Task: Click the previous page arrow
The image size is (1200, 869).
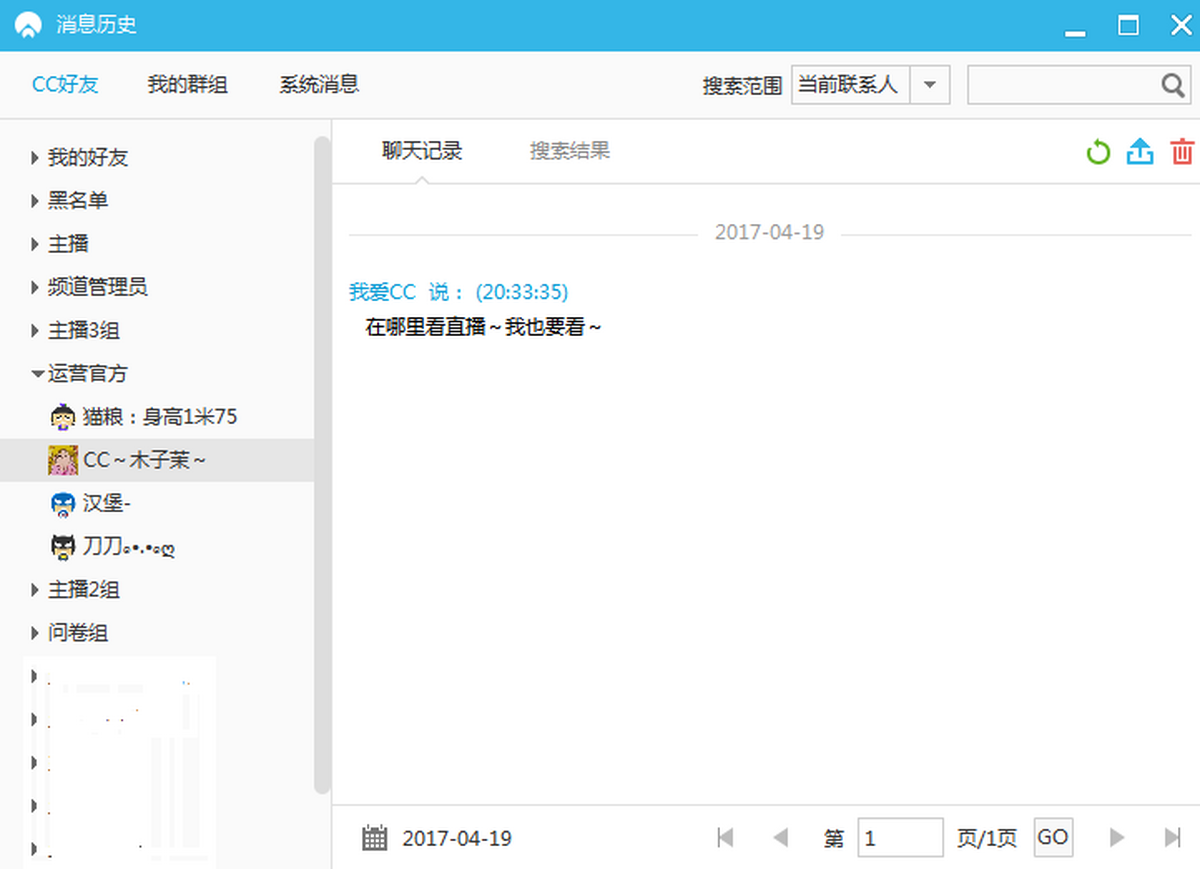Action: coord(781,838)
